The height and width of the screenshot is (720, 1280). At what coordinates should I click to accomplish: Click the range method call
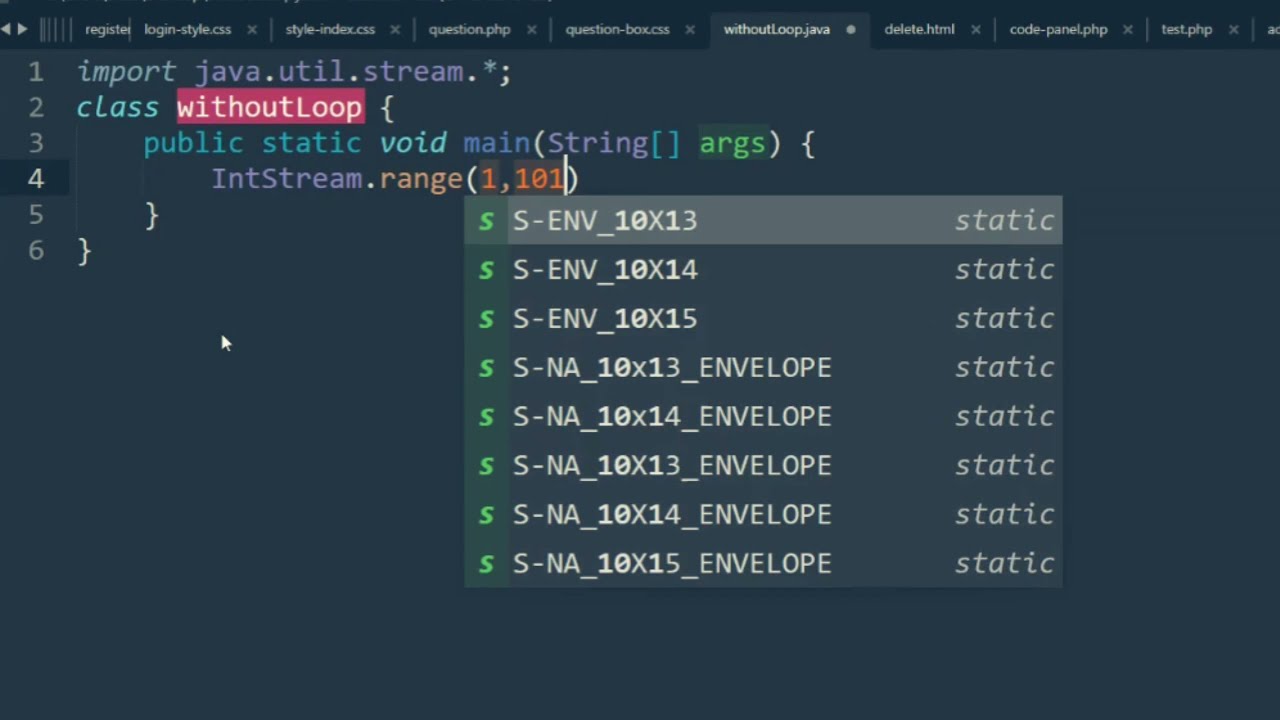(x=421, y=179)
